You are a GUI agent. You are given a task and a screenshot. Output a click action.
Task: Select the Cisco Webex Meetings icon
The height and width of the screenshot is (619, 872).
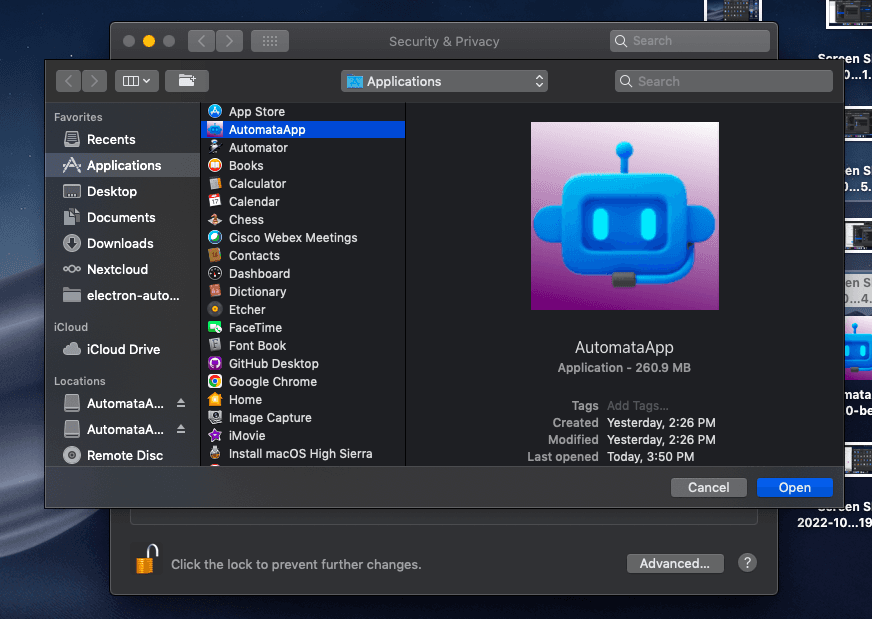point(215,237)
